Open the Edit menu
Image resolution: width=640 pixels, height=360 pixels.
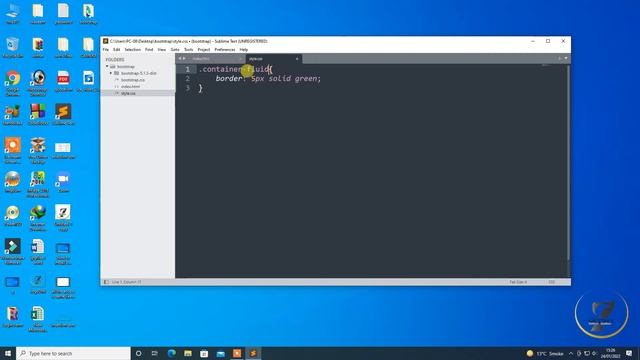tap(117, 49)
